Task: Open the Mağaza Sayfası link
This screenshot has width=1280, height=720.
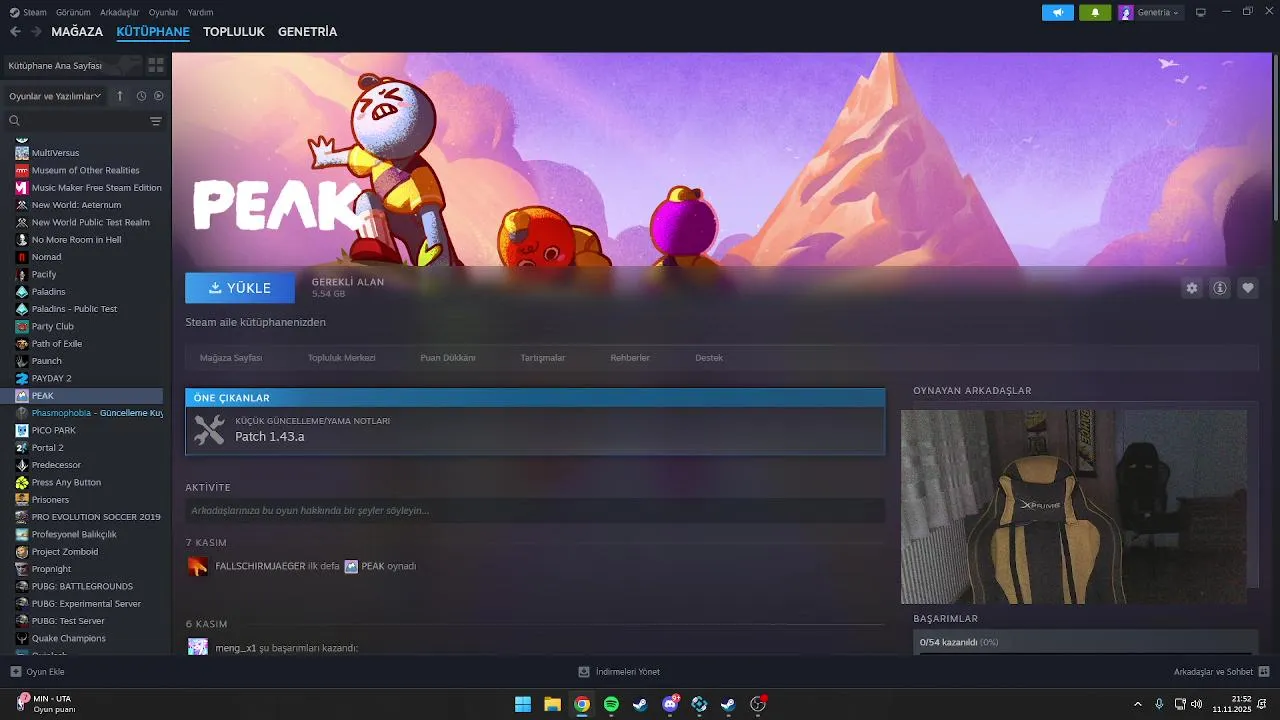Action: point(231,358)
